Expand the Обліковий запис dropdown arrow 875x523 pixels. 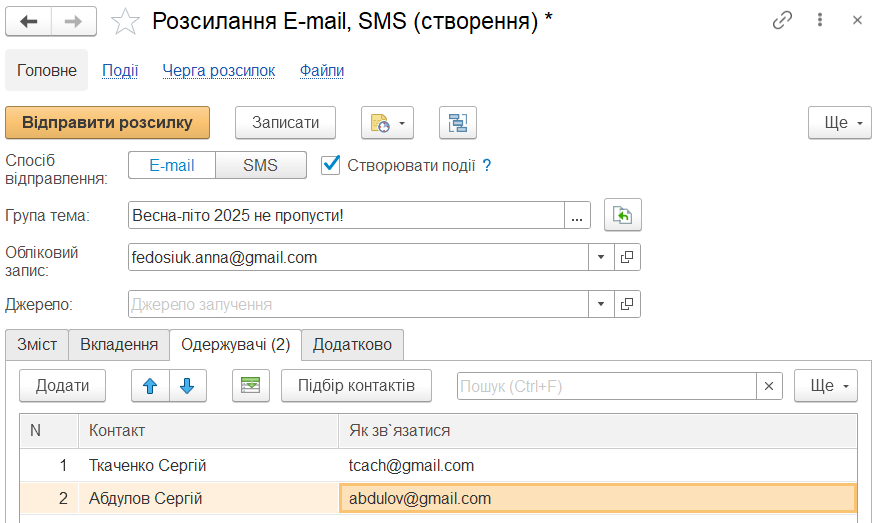(x=601, y=257)
